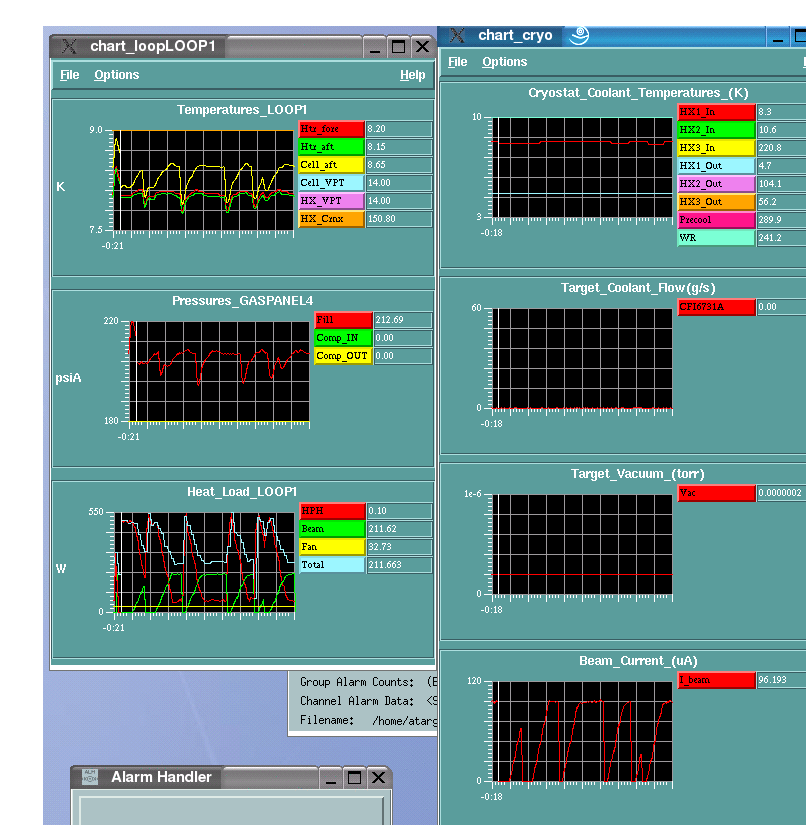806x825 pixels.
Task: Click the Fill value field 212.69
Action: point(403,320)
